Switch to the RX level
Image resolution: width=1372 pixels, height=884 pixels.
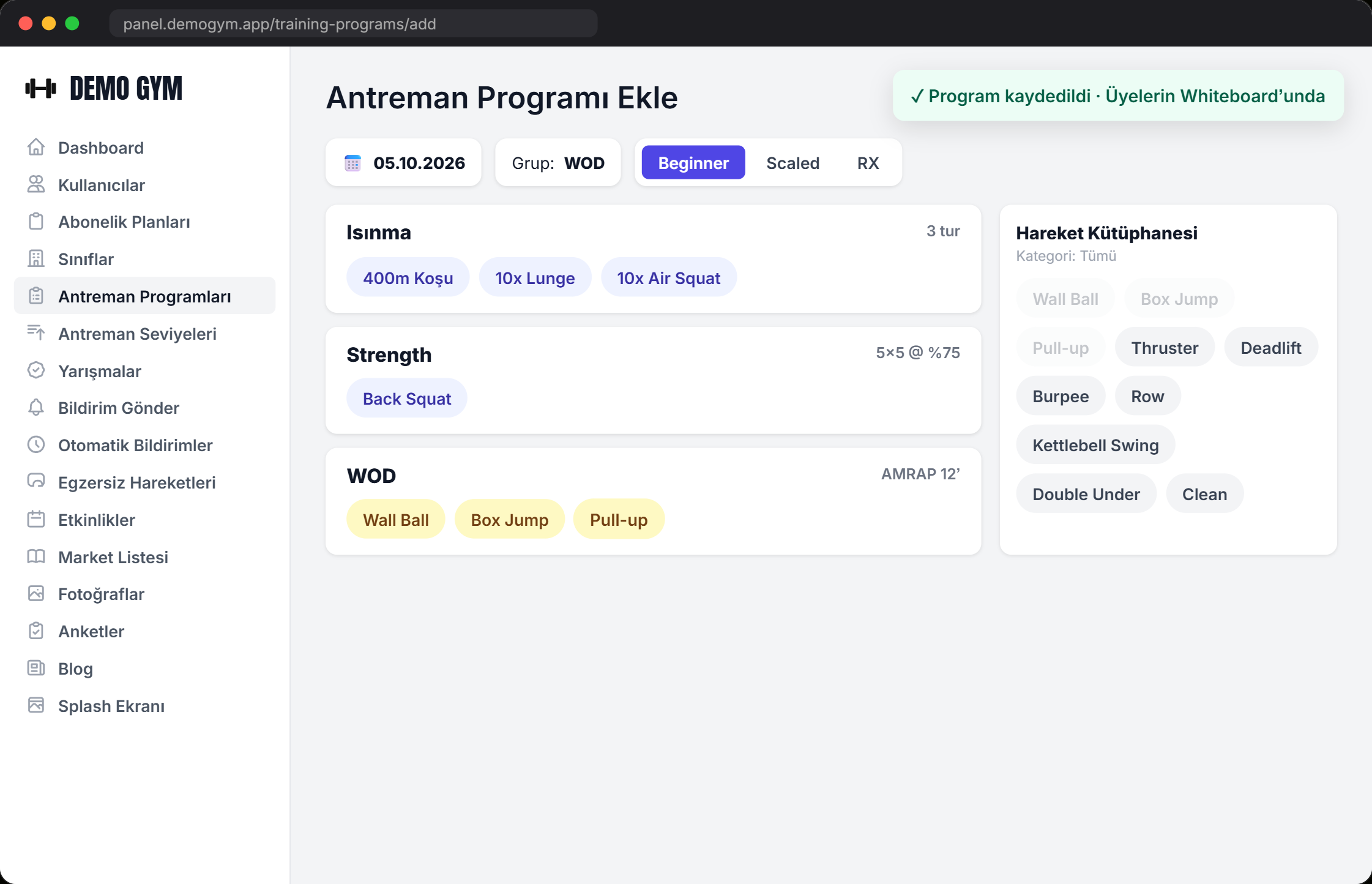868,163
